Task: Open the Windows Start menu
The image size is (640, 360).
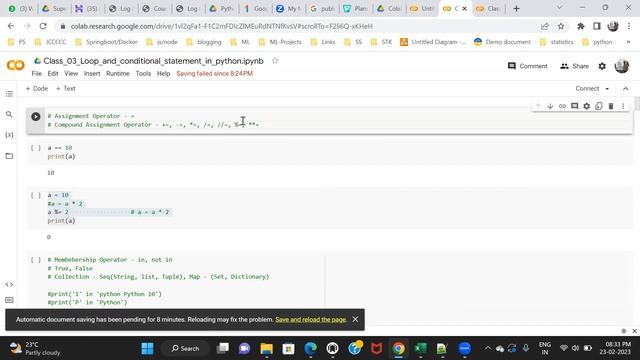Action: coord(147,349)
